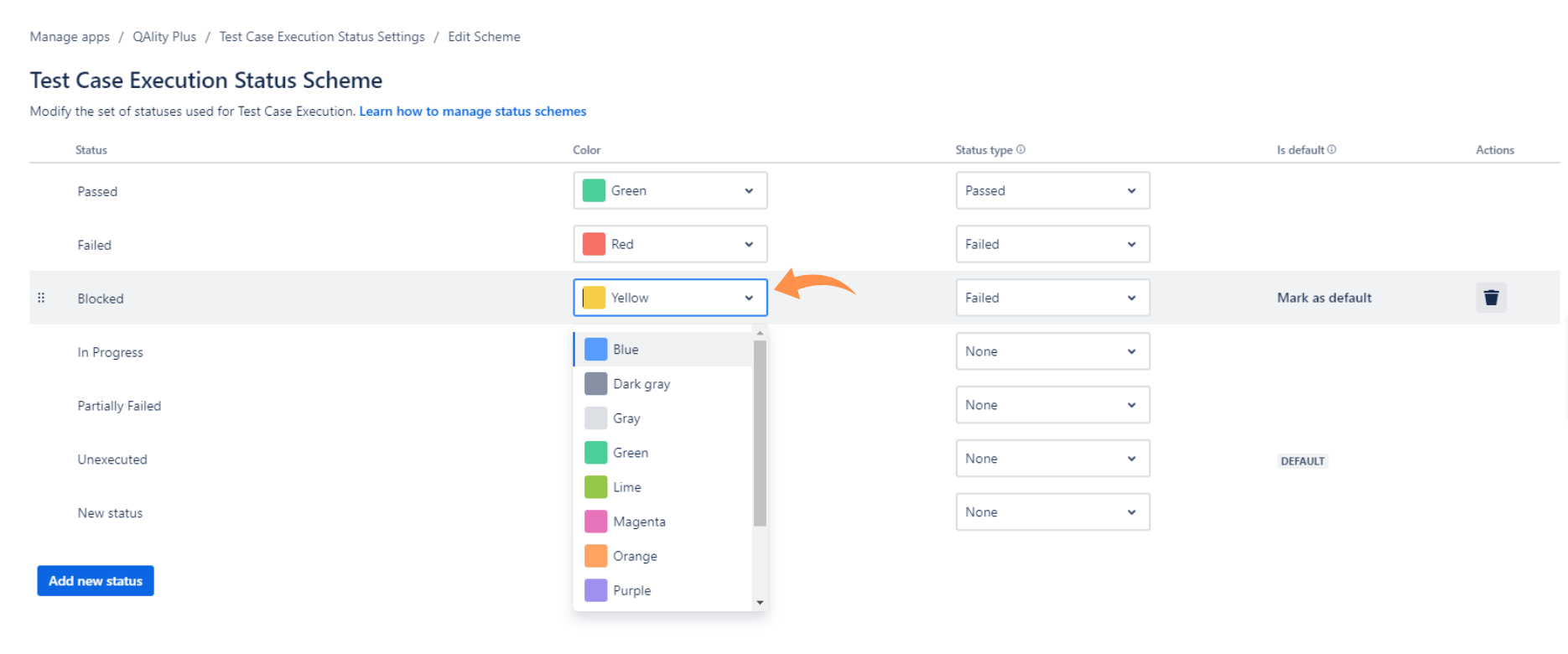The height and width of the screenshot is (654, 1568).
Task: Click the Status type info icon
Action: 1020,149
